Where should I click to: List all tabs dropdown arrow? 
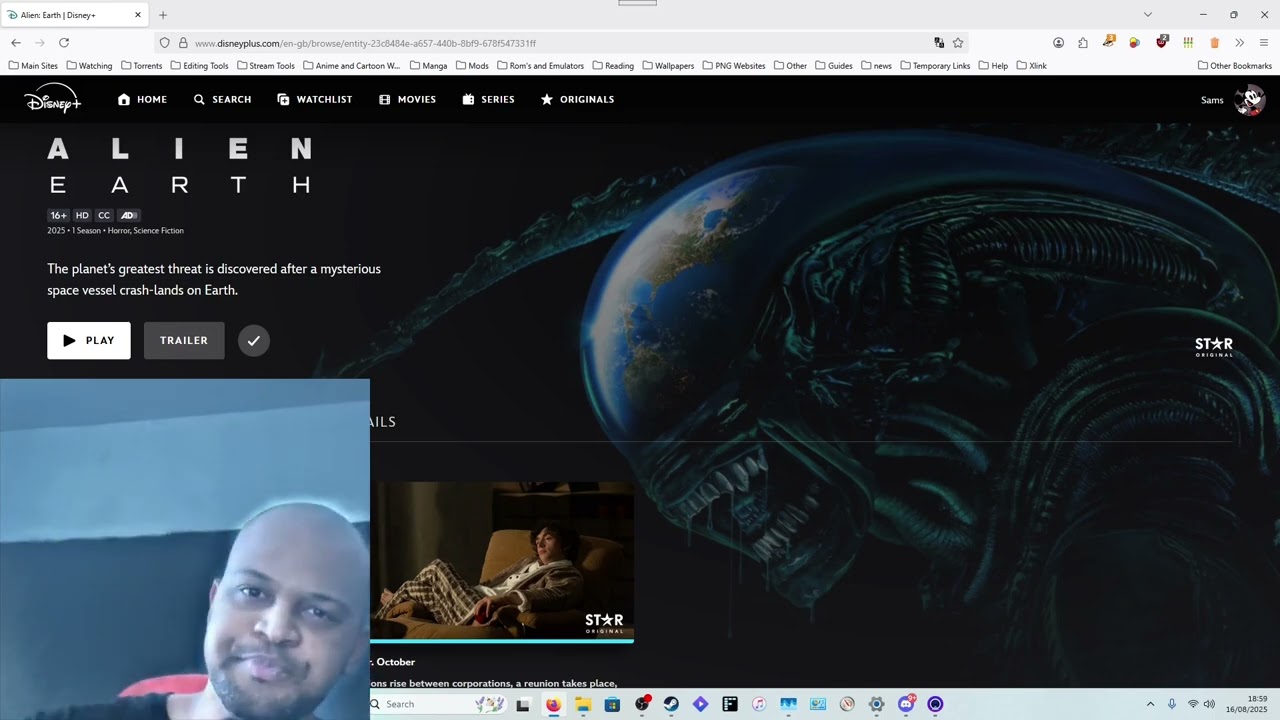1148,15
